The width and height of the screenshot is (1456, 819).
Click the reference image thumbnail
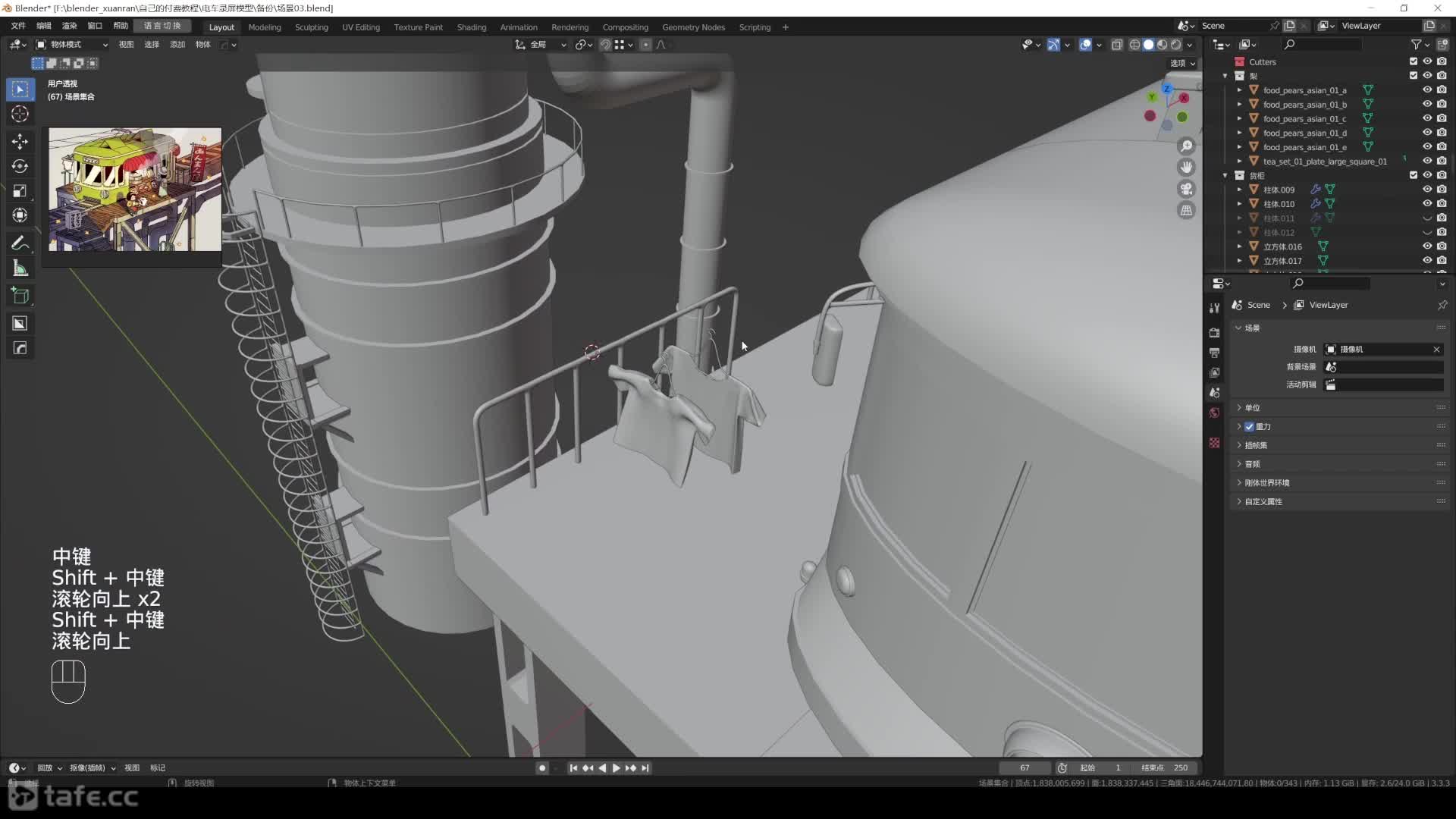135,190
